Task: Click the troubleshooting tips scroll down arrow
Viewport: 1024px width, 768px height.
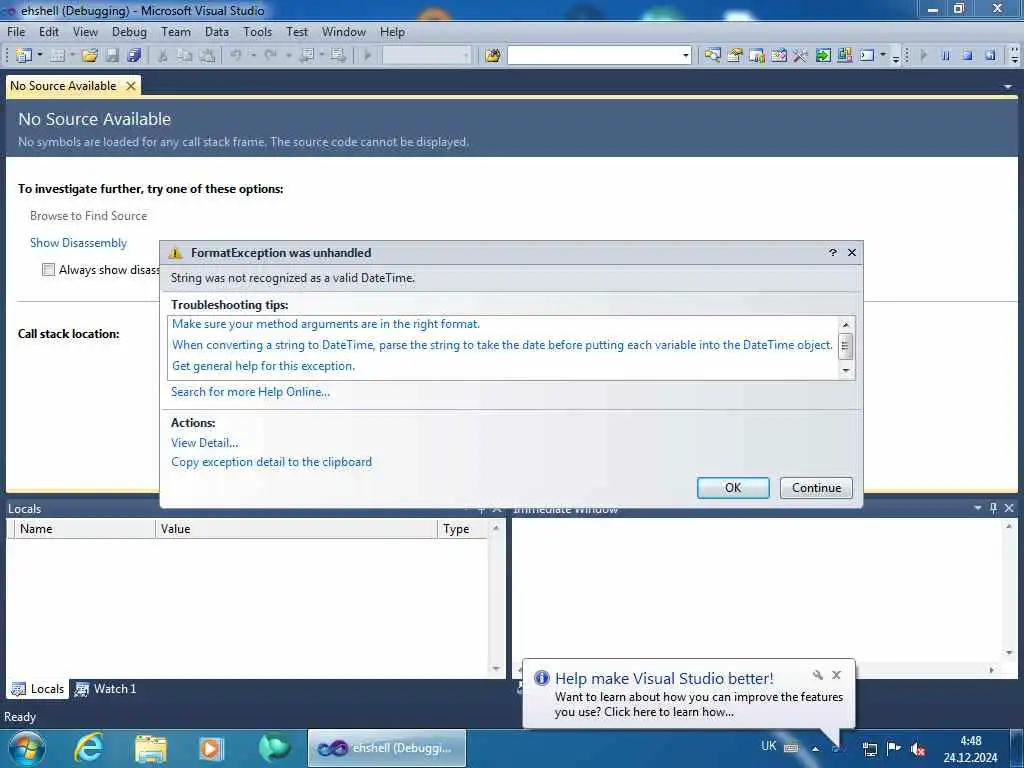Action: coord(846,370)
